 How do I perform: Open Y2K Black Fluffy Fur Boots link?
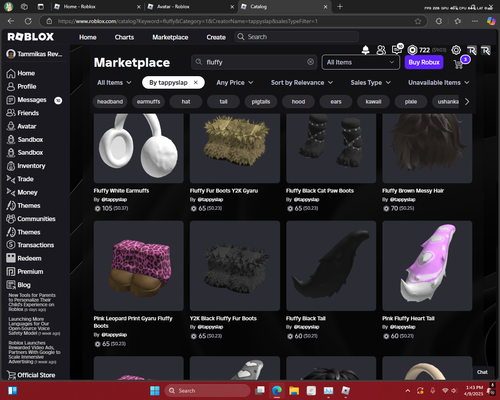pyautogui.click(x=223, y=318)
